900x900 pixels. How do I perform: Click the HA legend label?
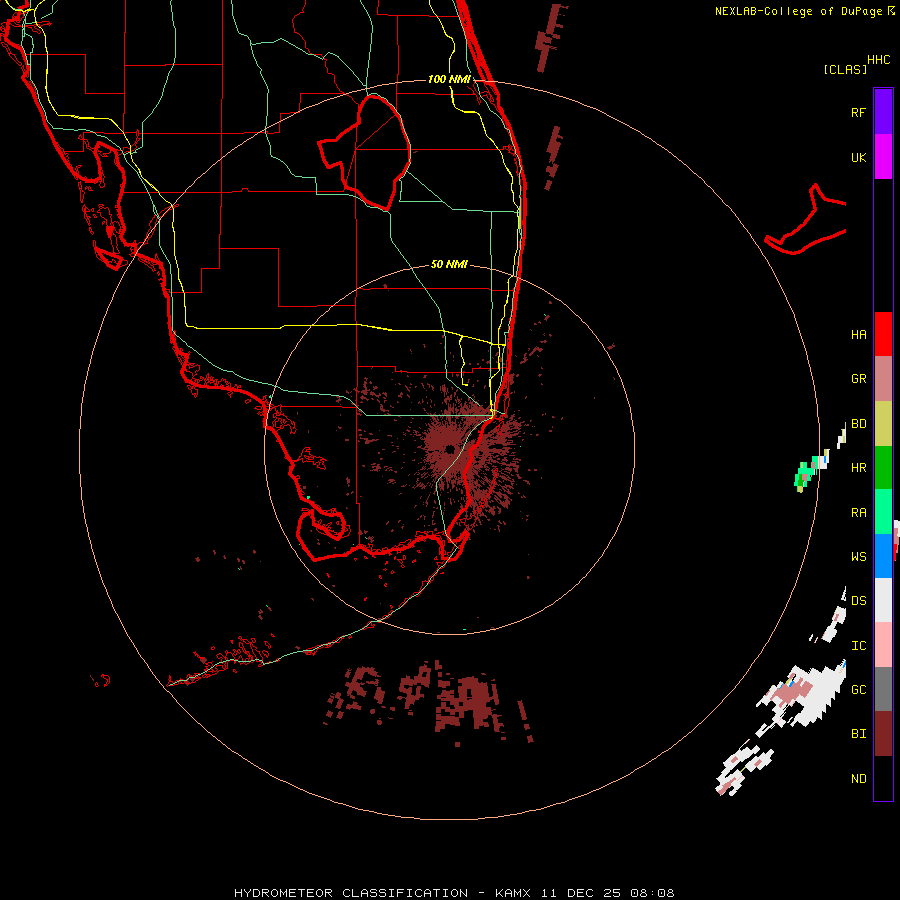tap(858, 335)
